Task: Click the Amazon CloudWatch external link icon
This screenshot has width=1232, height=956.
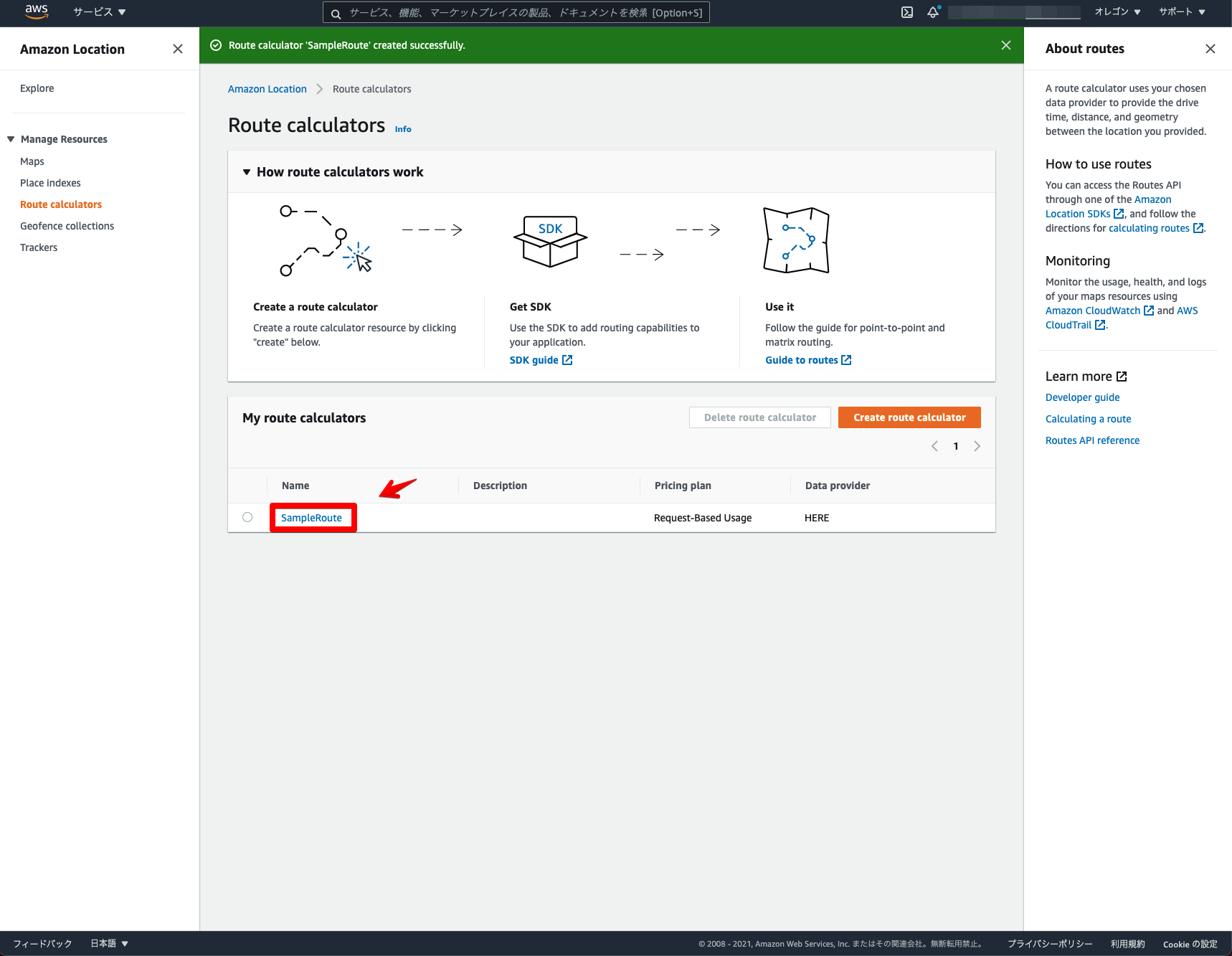Action: click(1150, 310)
